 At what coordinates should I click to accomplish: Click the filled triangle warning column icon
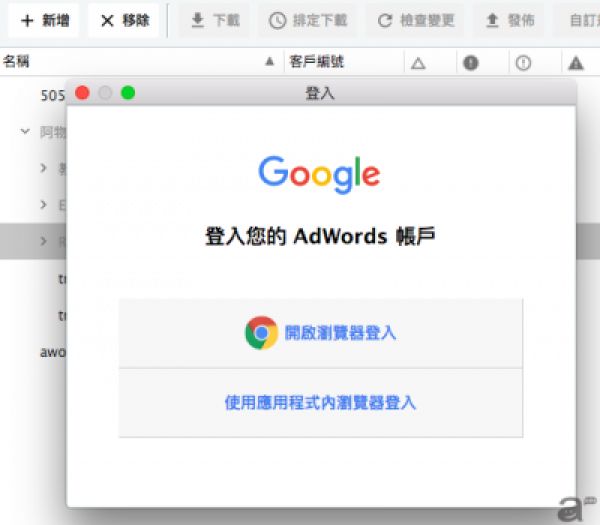(576, 63)
